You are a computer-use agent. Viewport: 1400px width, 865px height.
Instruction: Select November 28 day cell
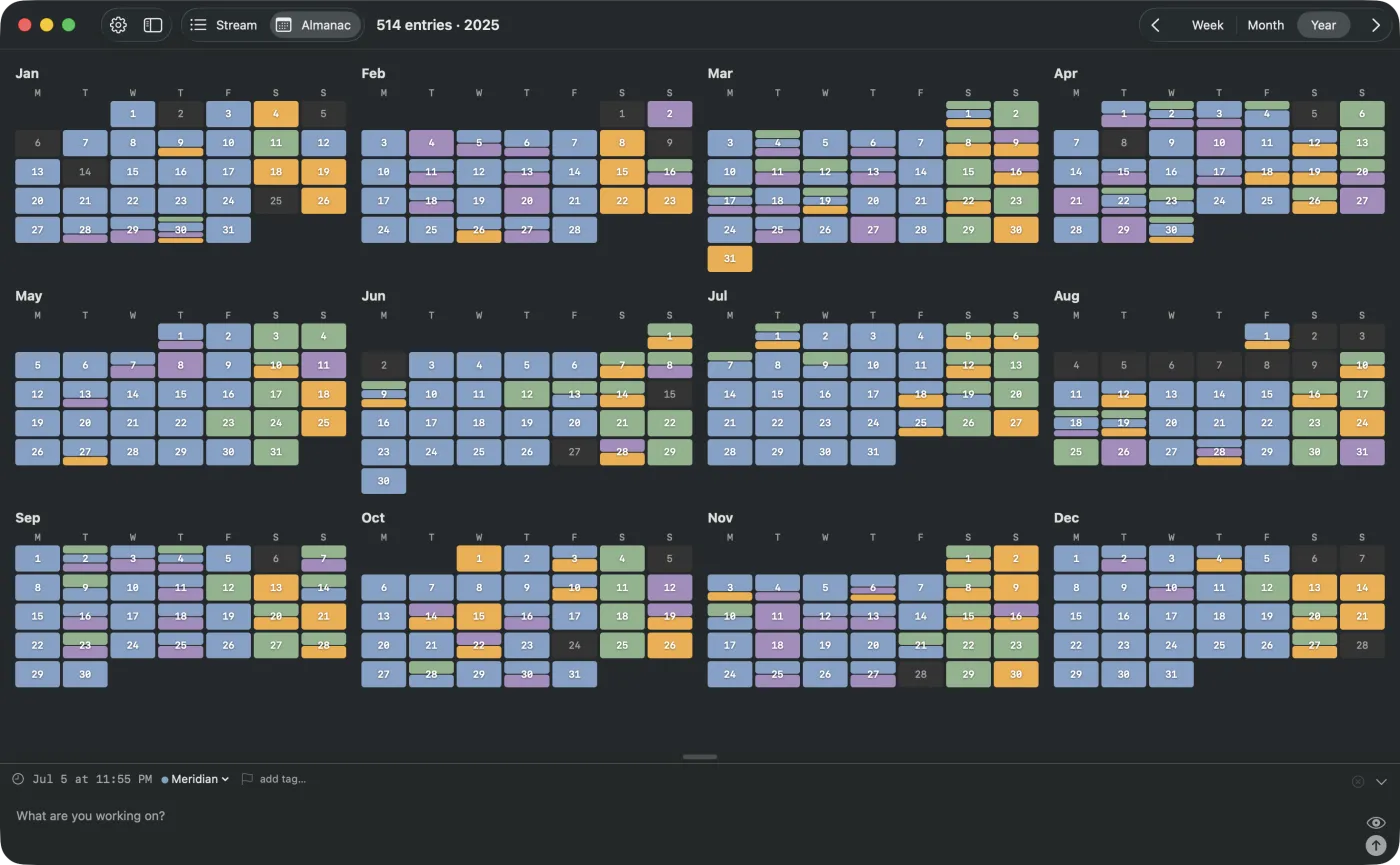point(921,674)
